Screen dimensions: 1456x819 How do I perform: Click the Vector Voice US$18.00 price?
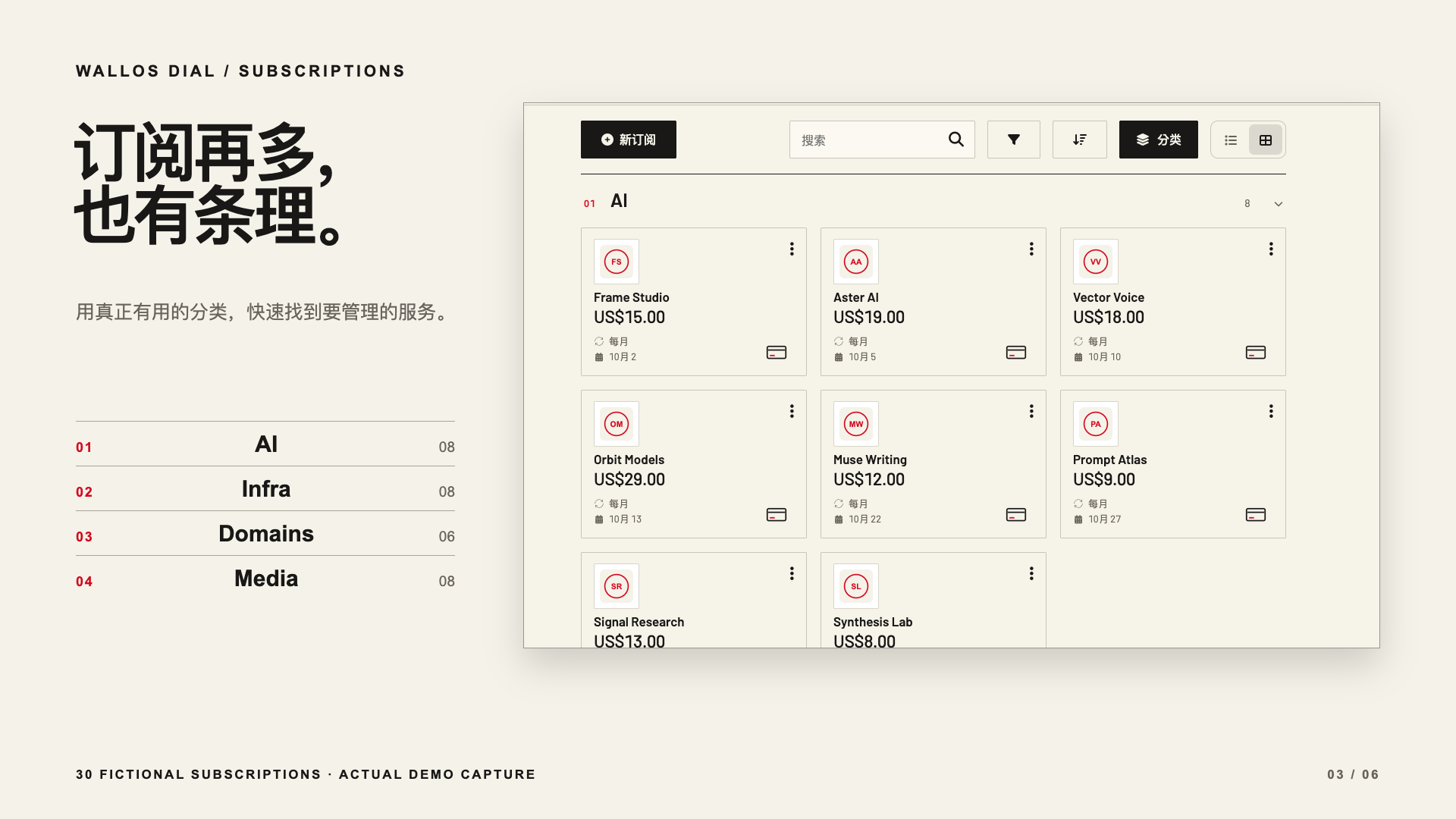click(1109, 317)
